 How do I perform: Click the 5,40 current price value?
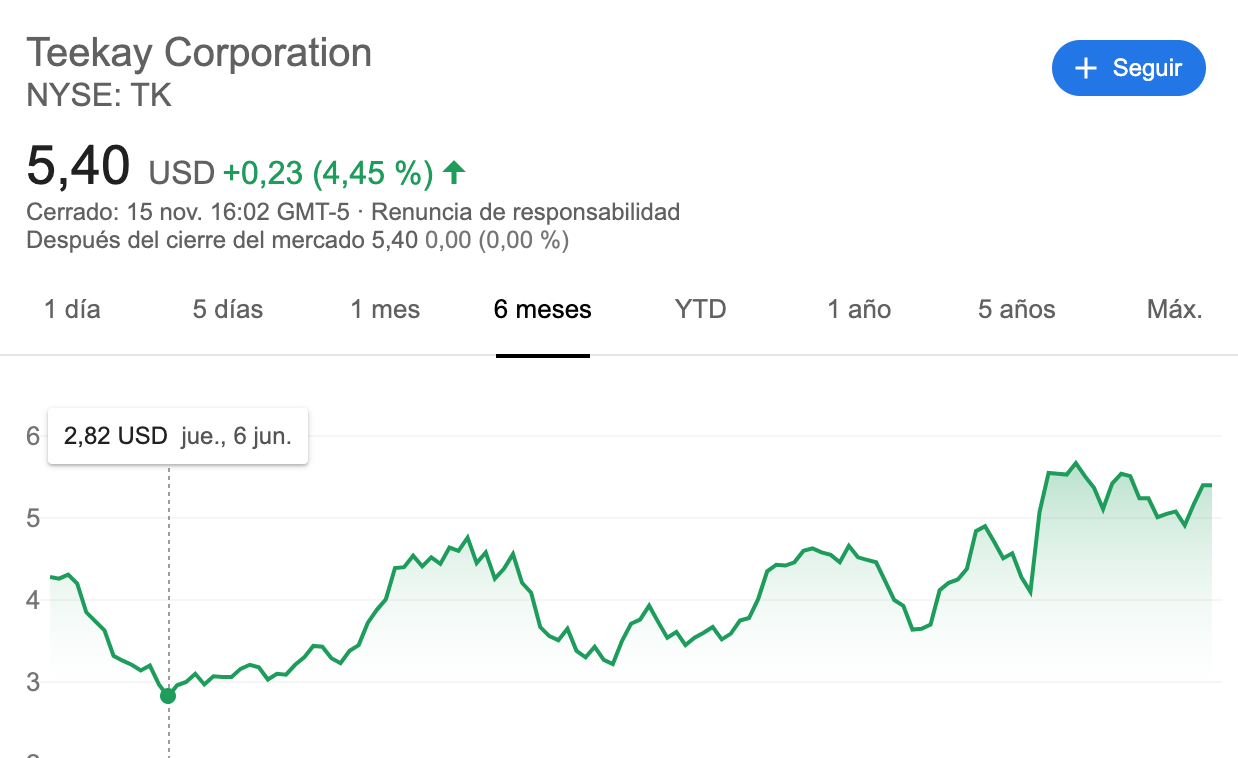pos(78,166)
